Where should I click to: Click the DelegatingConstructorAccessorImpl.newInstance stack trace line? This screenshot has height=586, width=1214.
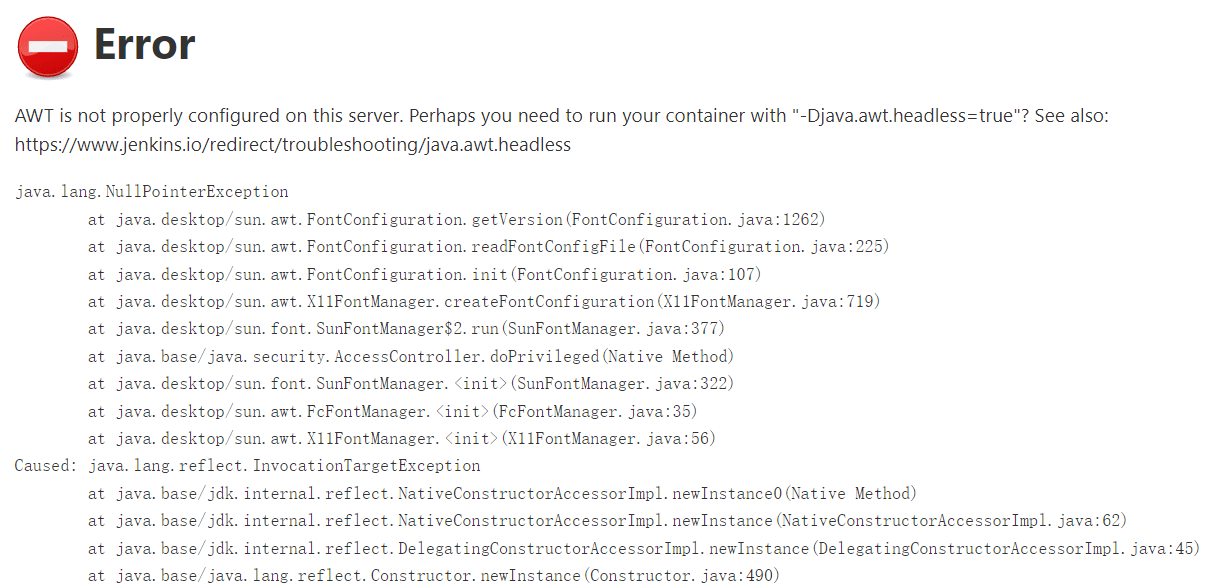coord(643,549)
